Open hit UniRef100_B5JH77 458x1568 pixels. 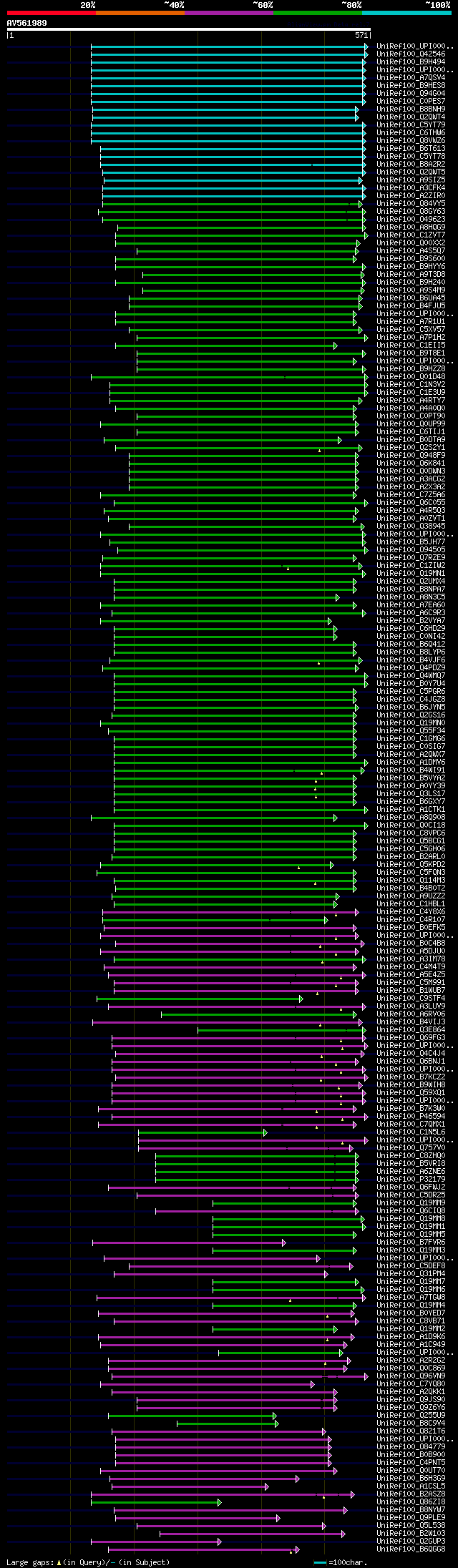pos(411,542)
